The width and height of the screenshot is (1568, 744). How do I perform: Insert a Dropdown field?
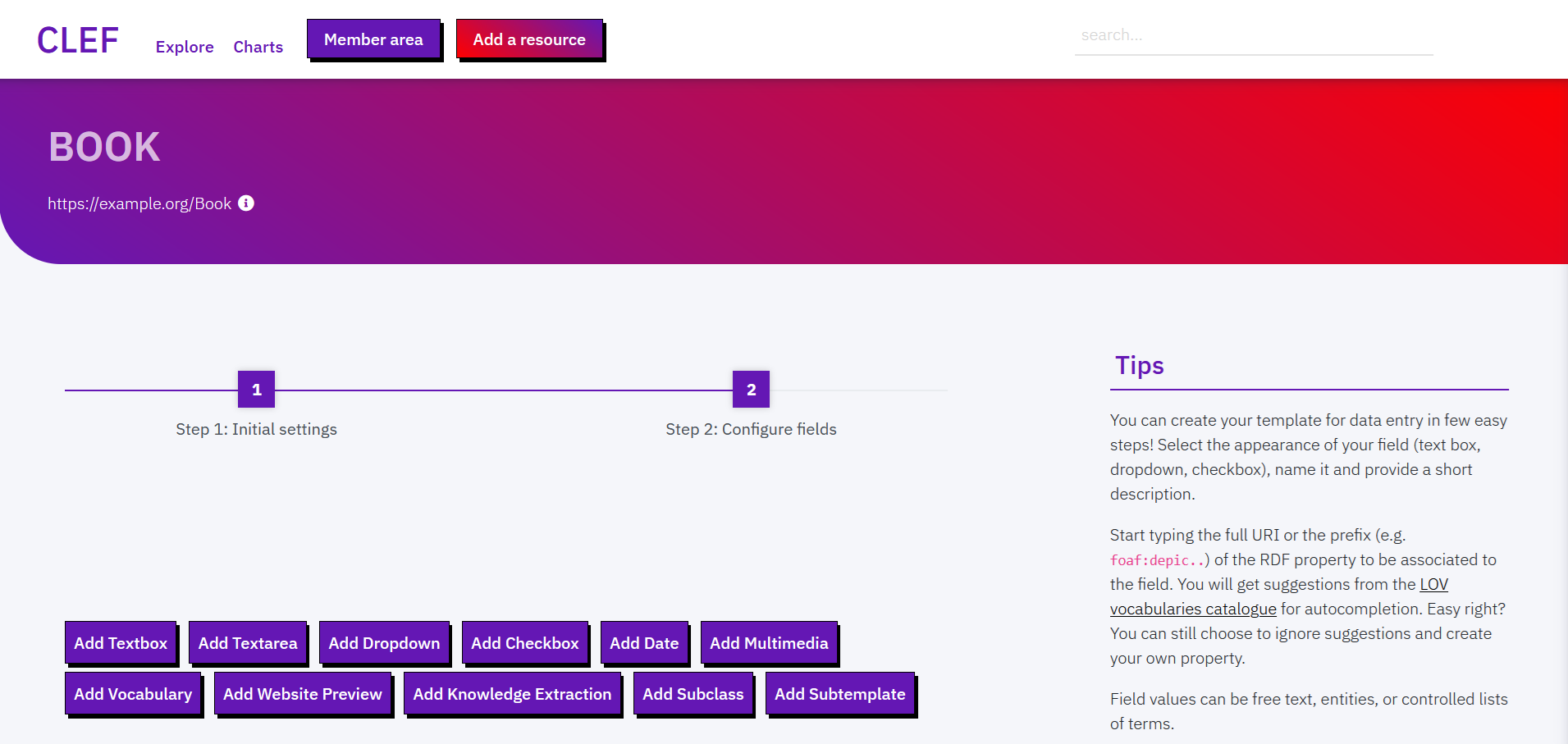click(384, 643)
